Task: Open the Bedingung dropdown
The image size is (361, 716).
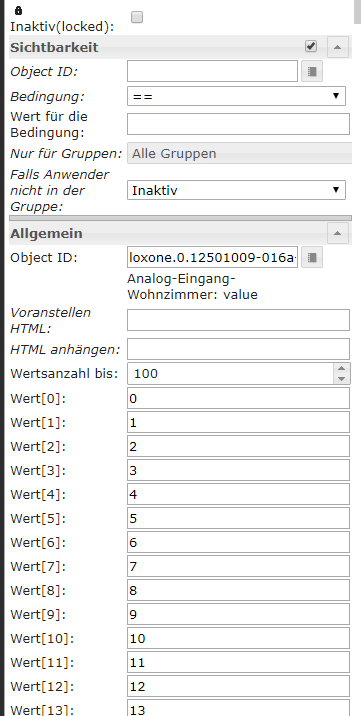Action: (x=236, y=96)
